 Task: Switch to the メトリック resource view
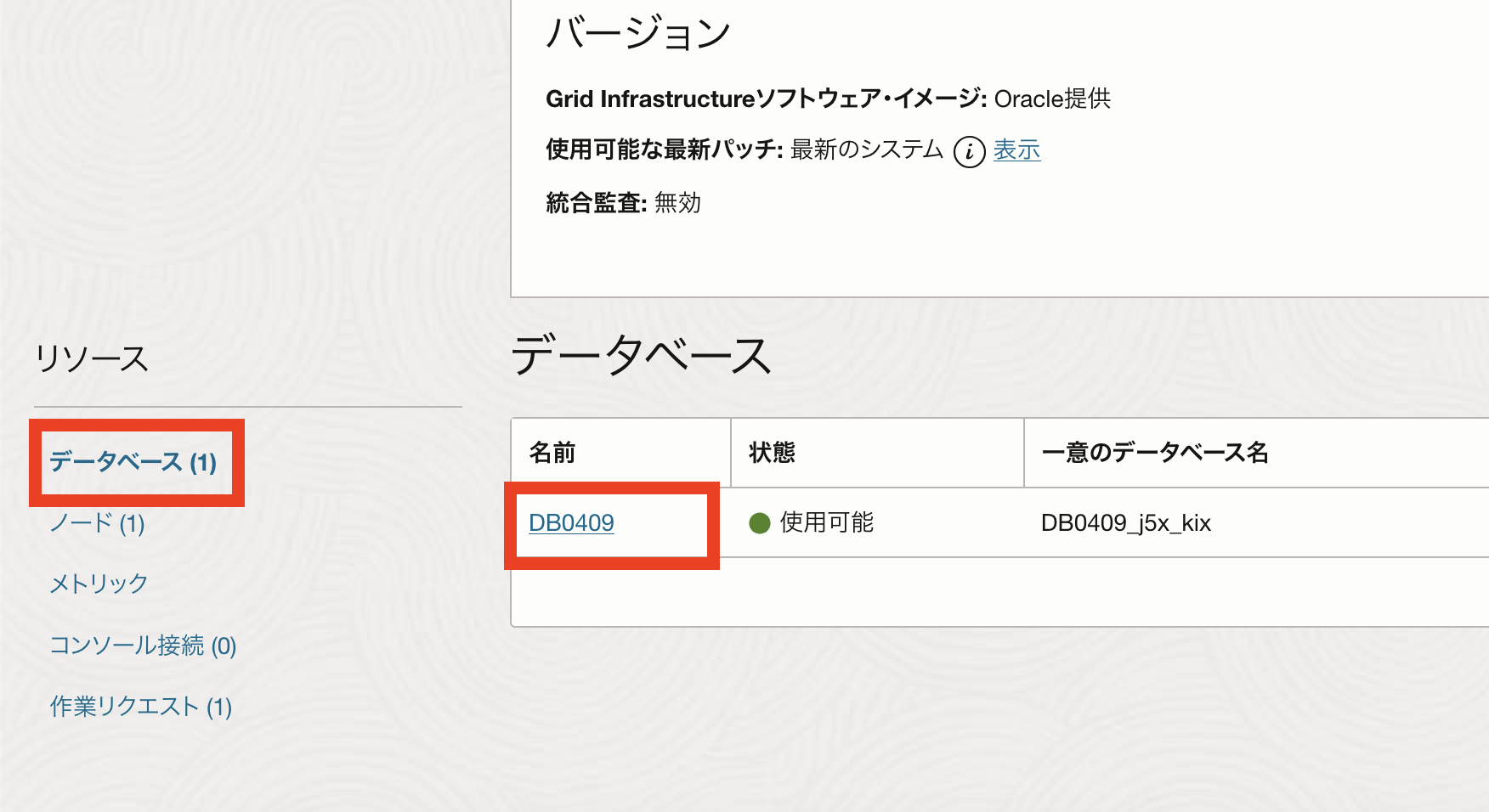pyautogui.click(x=99, y=584)
